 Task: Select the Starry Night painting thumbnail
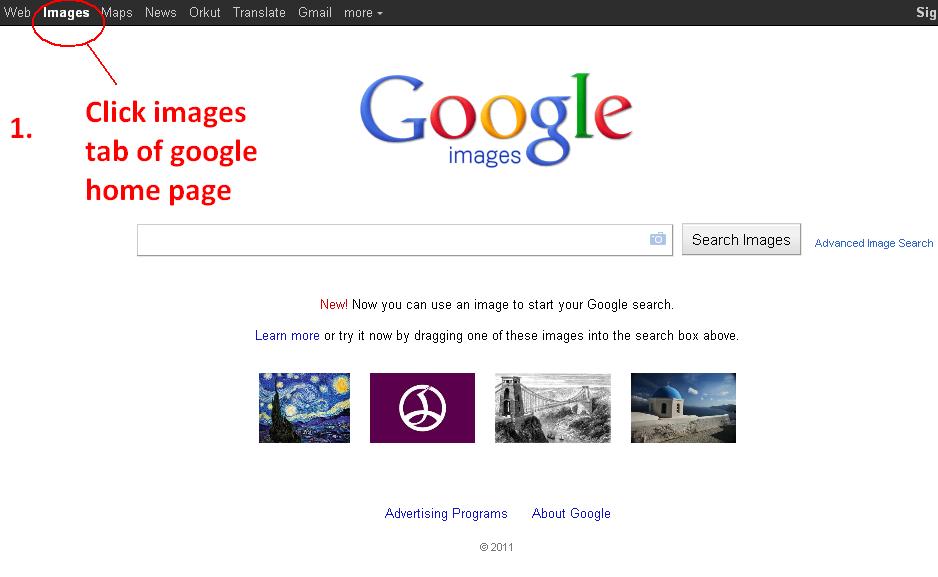tap(304, 408)
